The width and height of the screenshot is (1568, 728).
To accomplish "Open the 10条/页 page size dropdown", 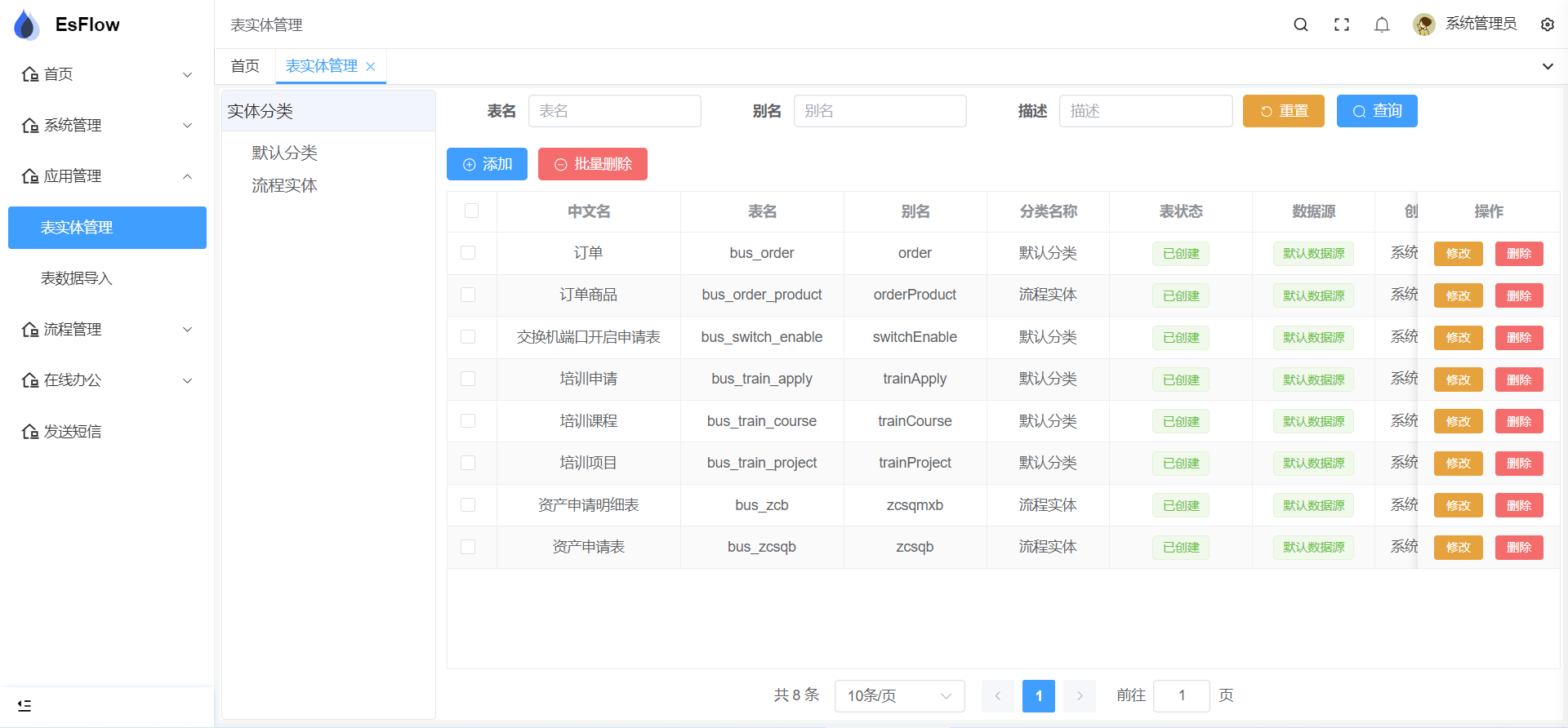I will click(899, 695).
